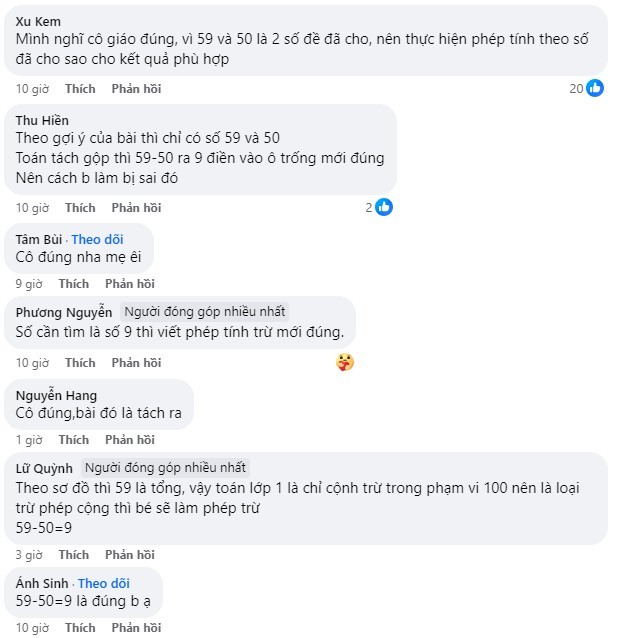This screenshot has height=638, width=625.
Task: Reply to Lữ Quỳnh's comment
Action: click(130, 555)
